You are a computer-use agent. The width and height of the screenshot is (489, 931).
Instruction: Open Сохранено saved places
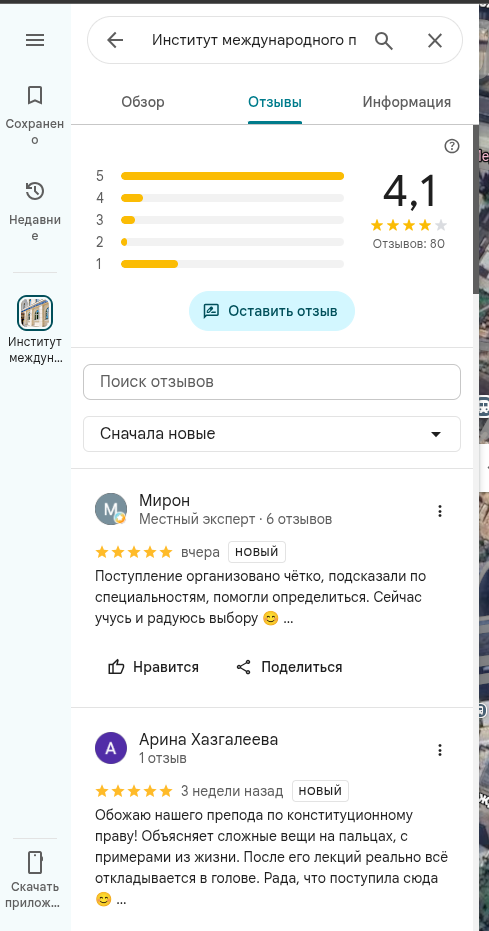pyautogui.click(x=35, y=115)
